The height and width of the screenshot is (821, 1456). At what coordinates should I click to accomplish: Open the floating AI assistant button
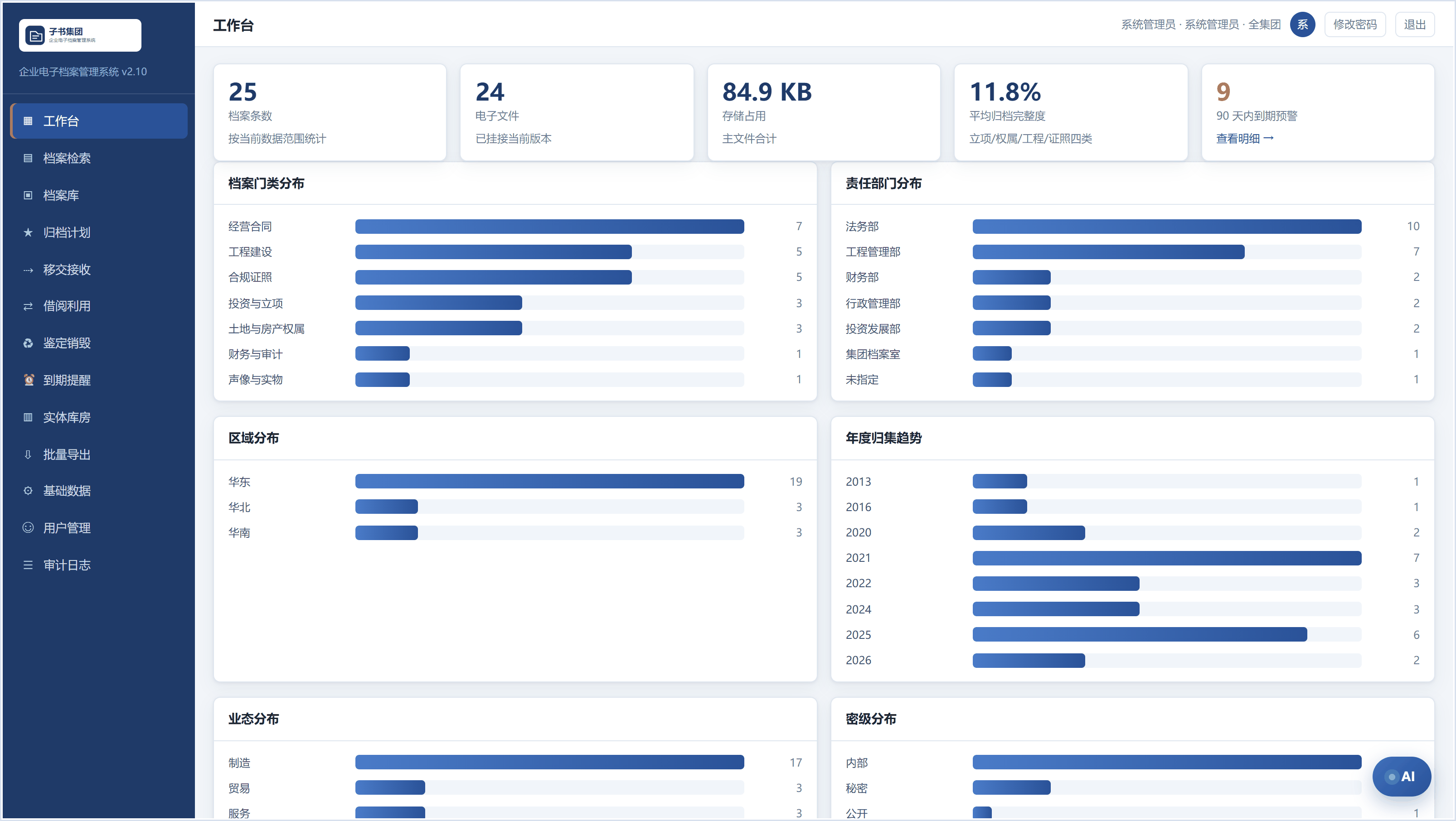(x=1401, y=776)
